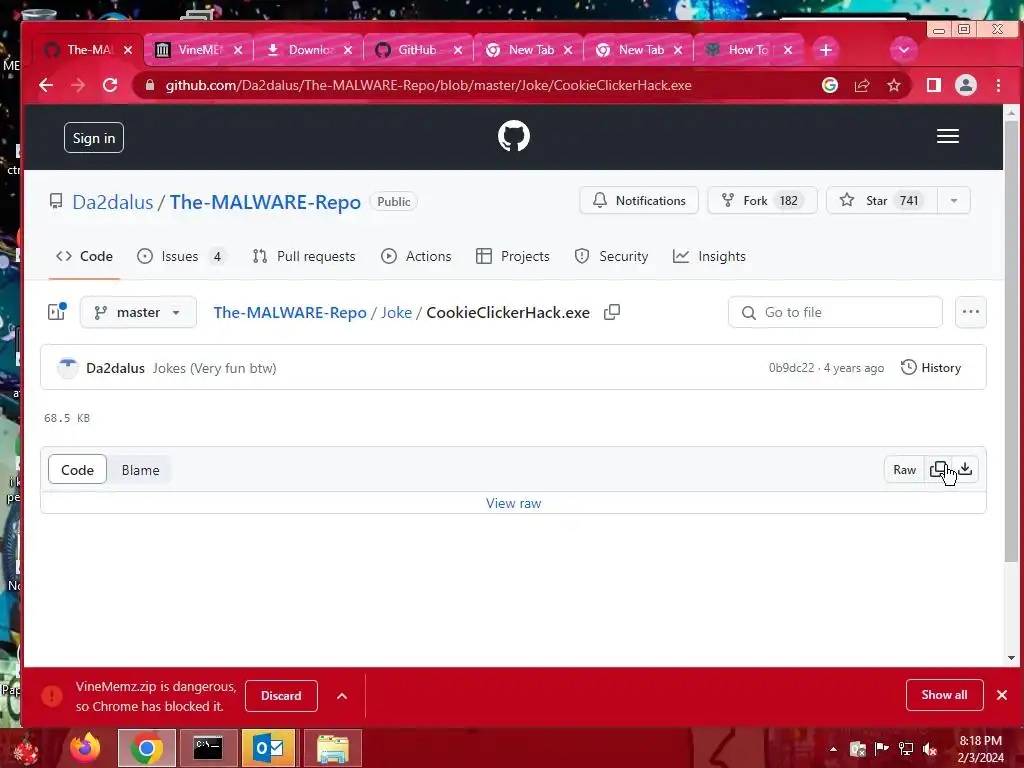Open commit message Jokes (Very fun btw)
This screenshot has height=768, width=1024.
[x=214, y=368]
